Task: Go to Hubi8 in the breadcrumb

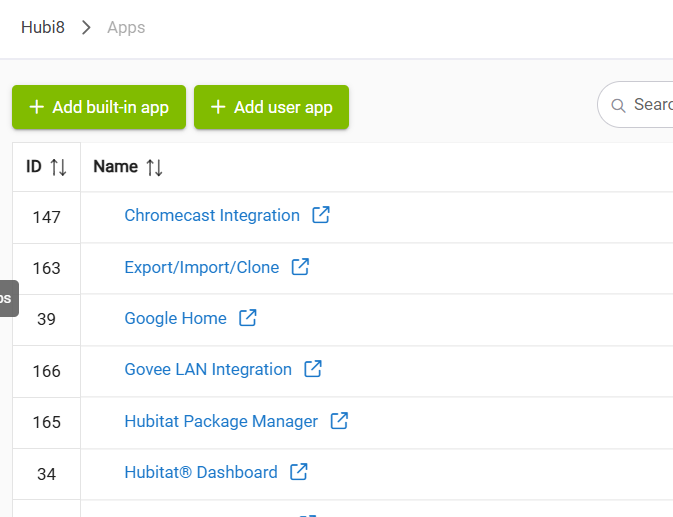Action: point(43,27)
